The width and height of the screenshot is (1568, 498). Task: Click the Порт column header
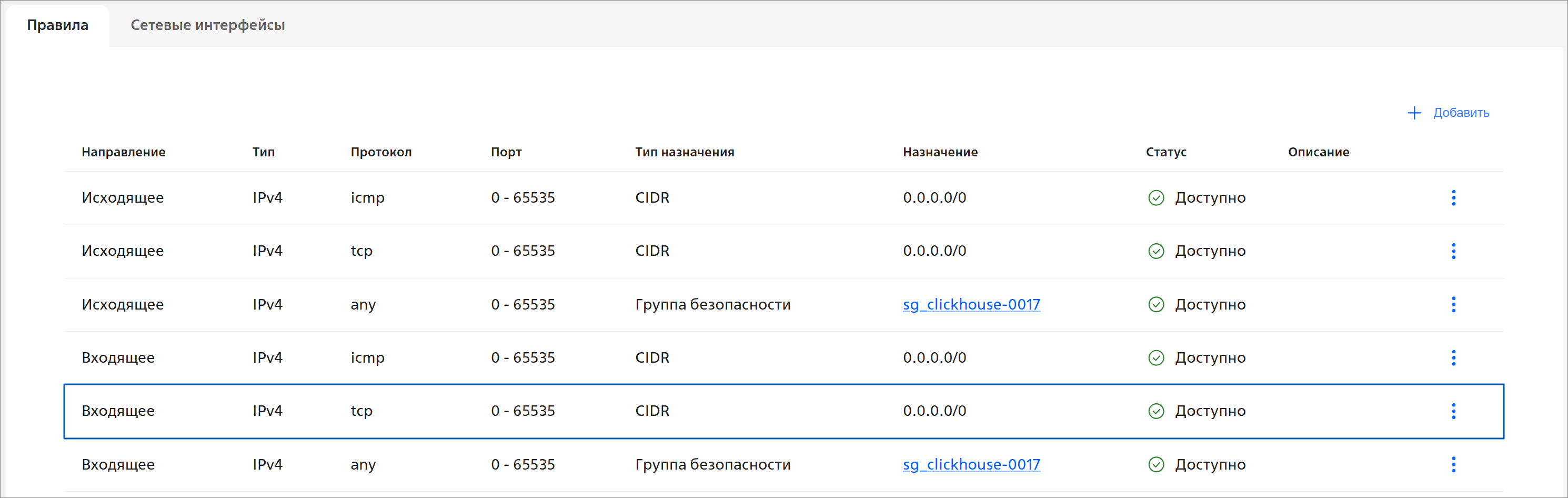(506, 152)
